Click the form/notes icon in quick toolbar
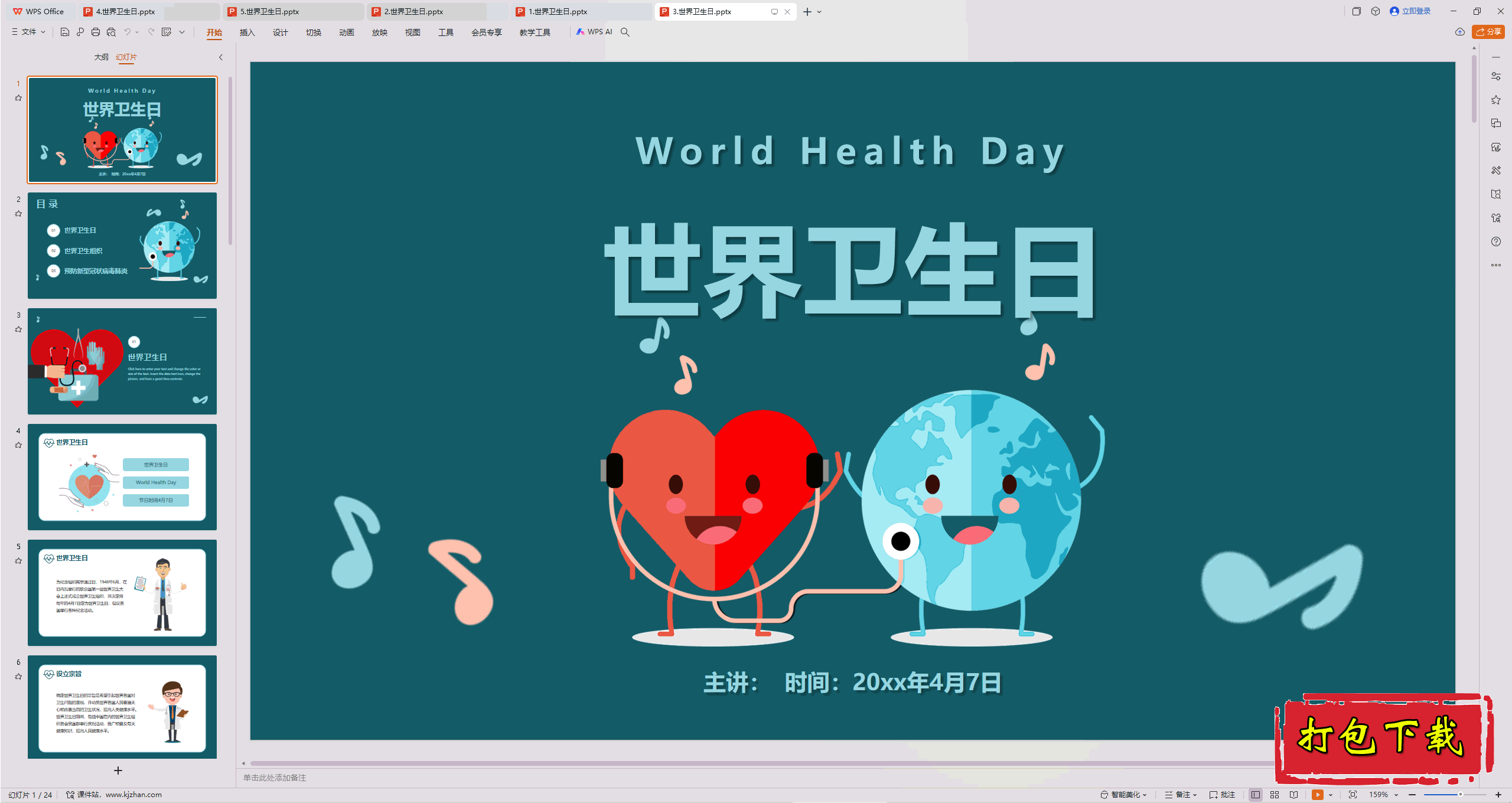 coord(167,32)
